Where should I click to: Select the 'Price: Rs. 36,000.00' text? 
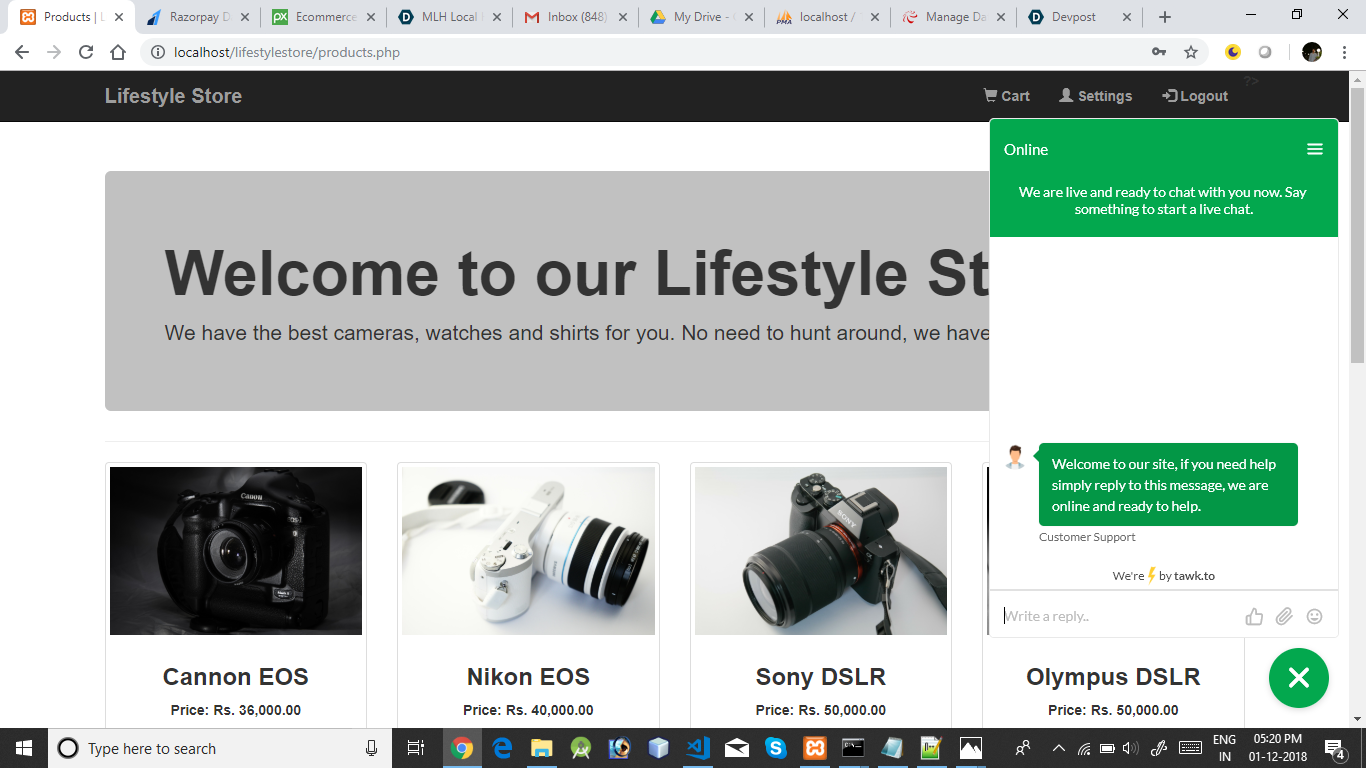pyautogui.click(x=236, y=710)
